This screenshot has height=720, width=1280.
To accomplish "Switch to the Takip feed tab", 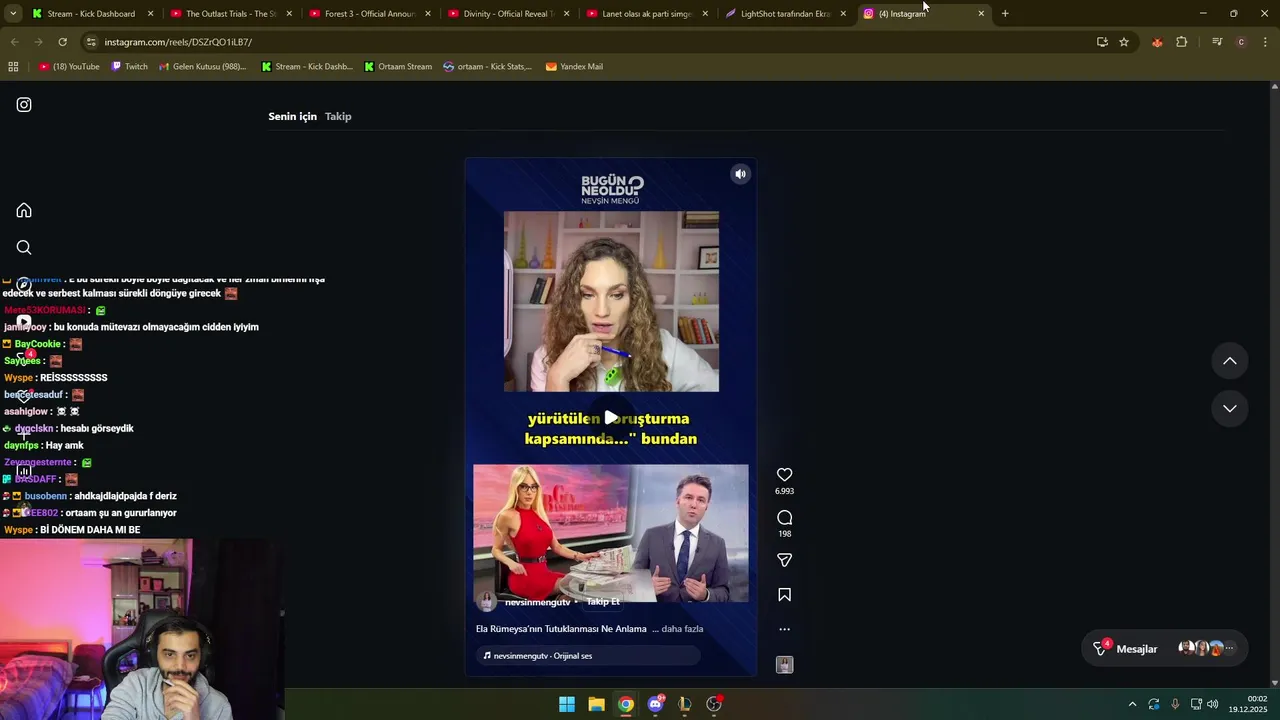I will tap(338, 116).
